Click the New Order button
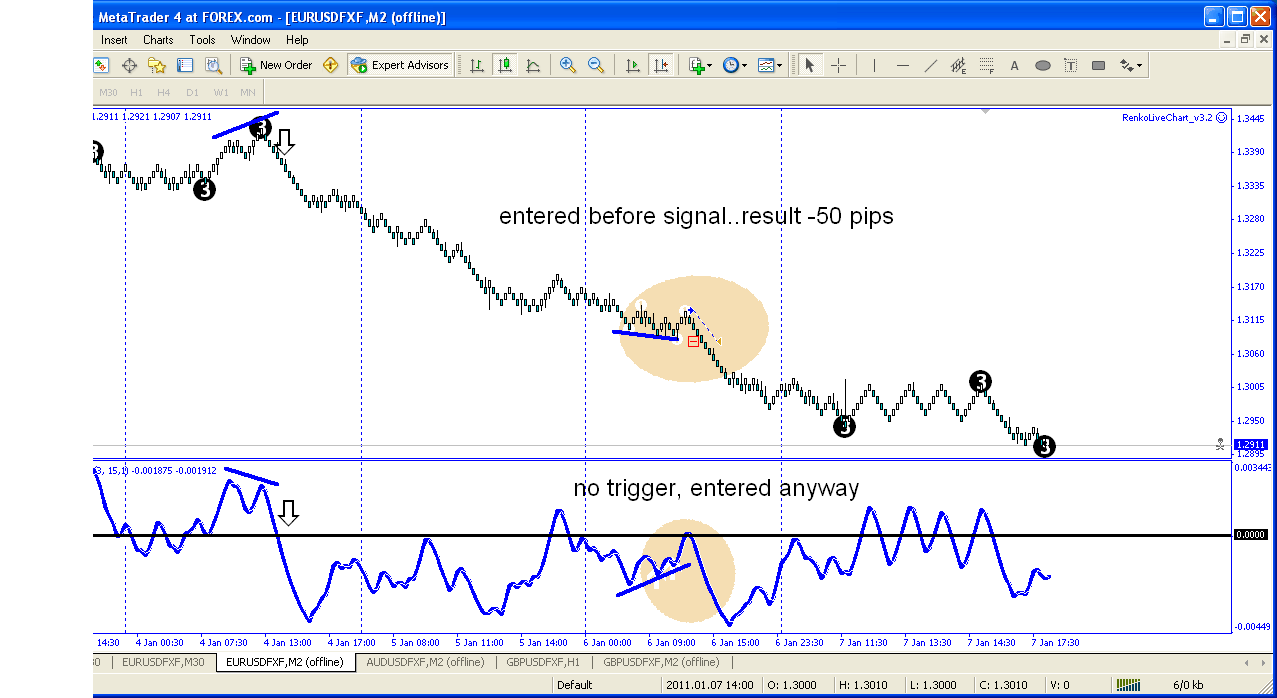Viewport: 1277px width, 698px height. point(277,65)
